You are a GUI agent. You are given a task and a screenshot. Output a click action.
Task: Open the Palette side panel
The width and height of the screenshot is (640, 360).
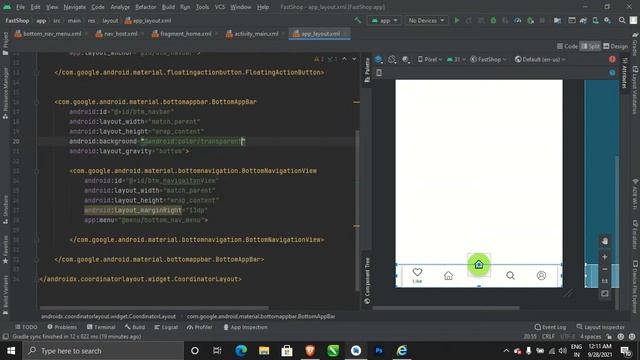coord(367,70)
